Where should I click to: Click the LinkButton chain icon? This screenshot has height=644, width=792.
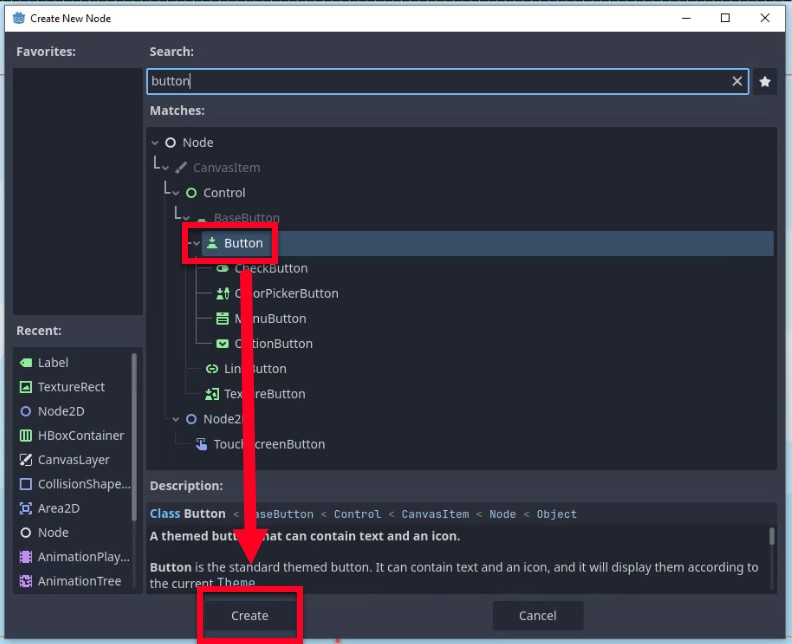click(x=212, y=369)
